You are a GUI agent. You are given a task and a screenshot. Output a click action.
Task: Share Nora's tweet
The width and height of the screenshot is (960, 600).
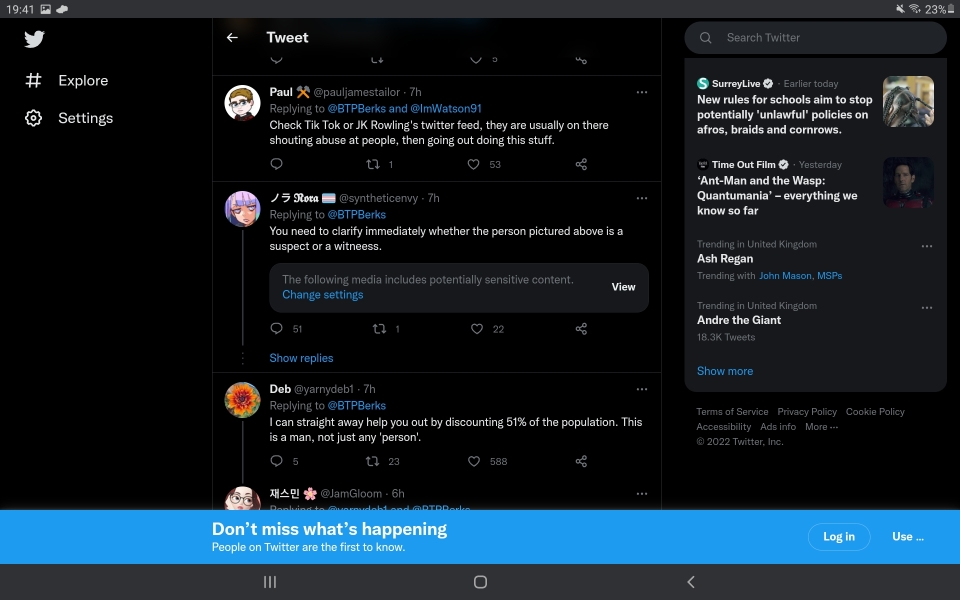click(x=581, y=329)
